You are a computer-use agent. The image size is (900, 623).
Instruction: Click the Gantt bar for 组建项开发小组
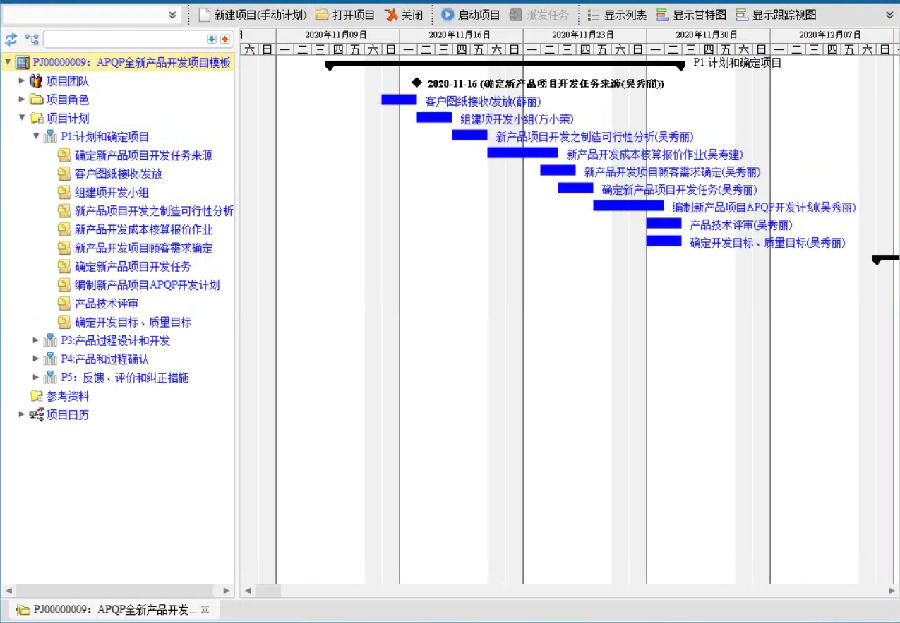tap(434, 118)
